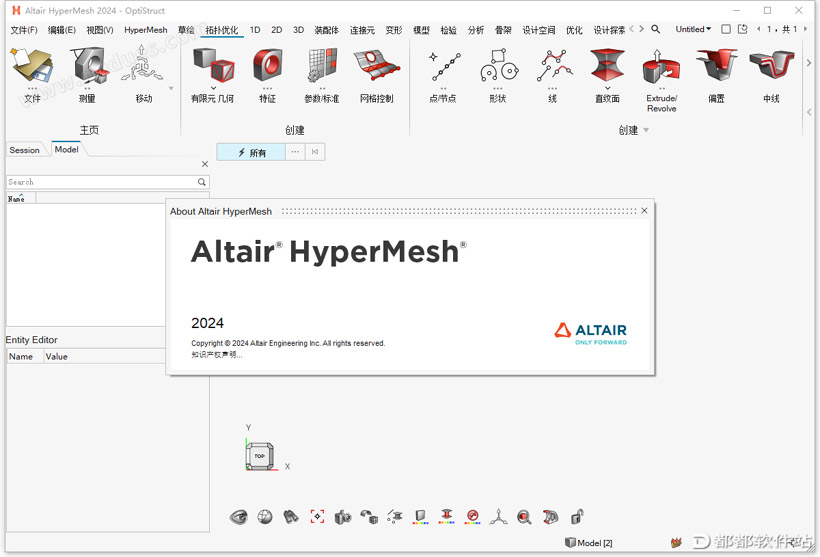The height and width of the screenshot is (557, 820).
Task: Switch to the 拓扑优化 ribbon tab
Action: (x=222, y=30)
